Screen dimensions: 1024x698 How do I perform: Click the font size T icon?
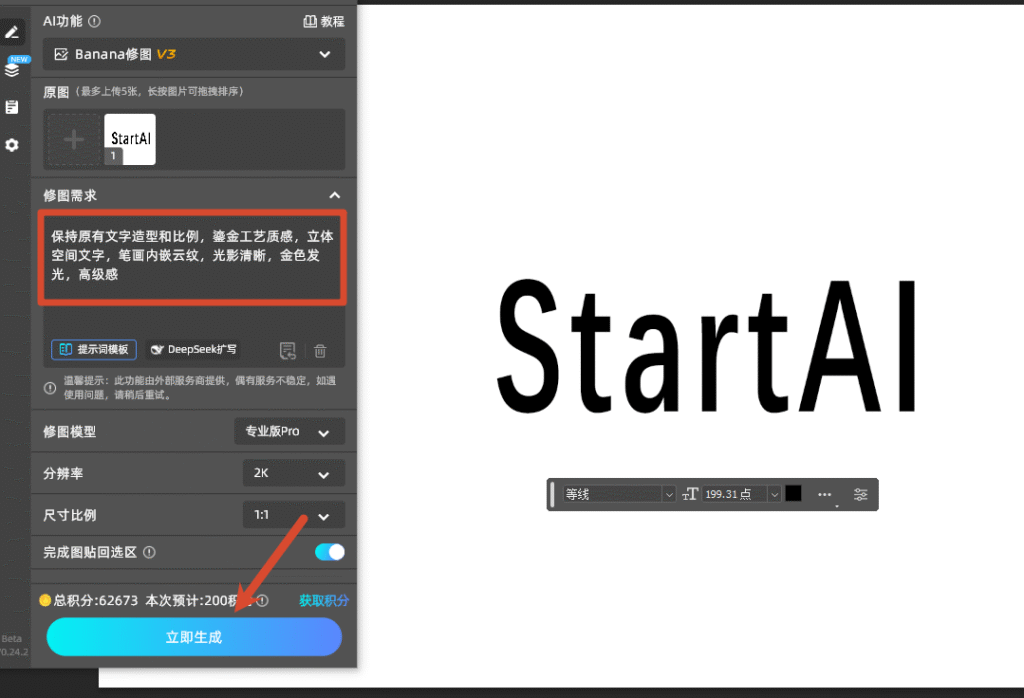pos(690,494)
